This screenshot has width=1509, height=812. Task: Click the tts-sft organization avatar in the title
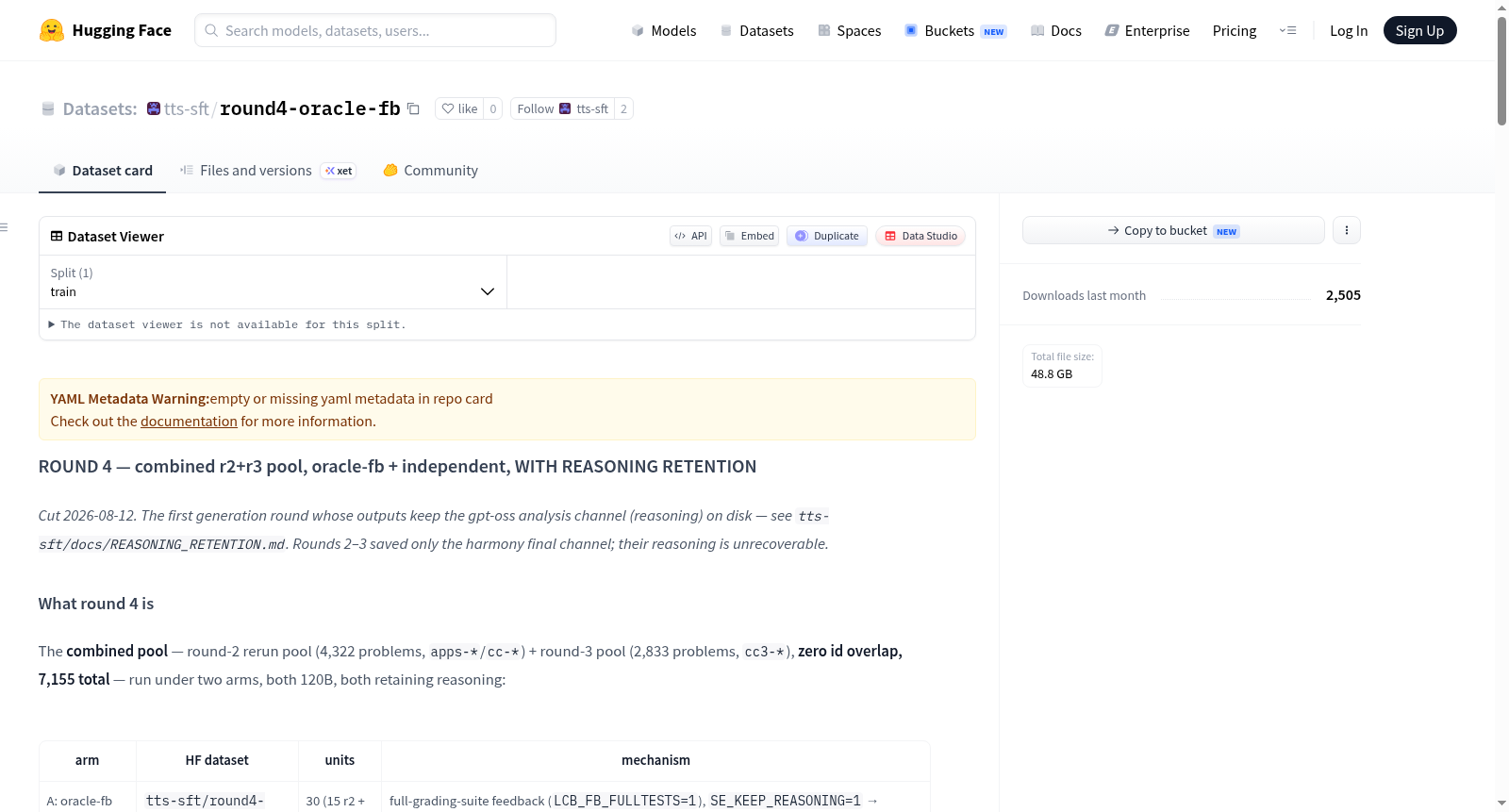pyautogui.click(x=154, y=108)
